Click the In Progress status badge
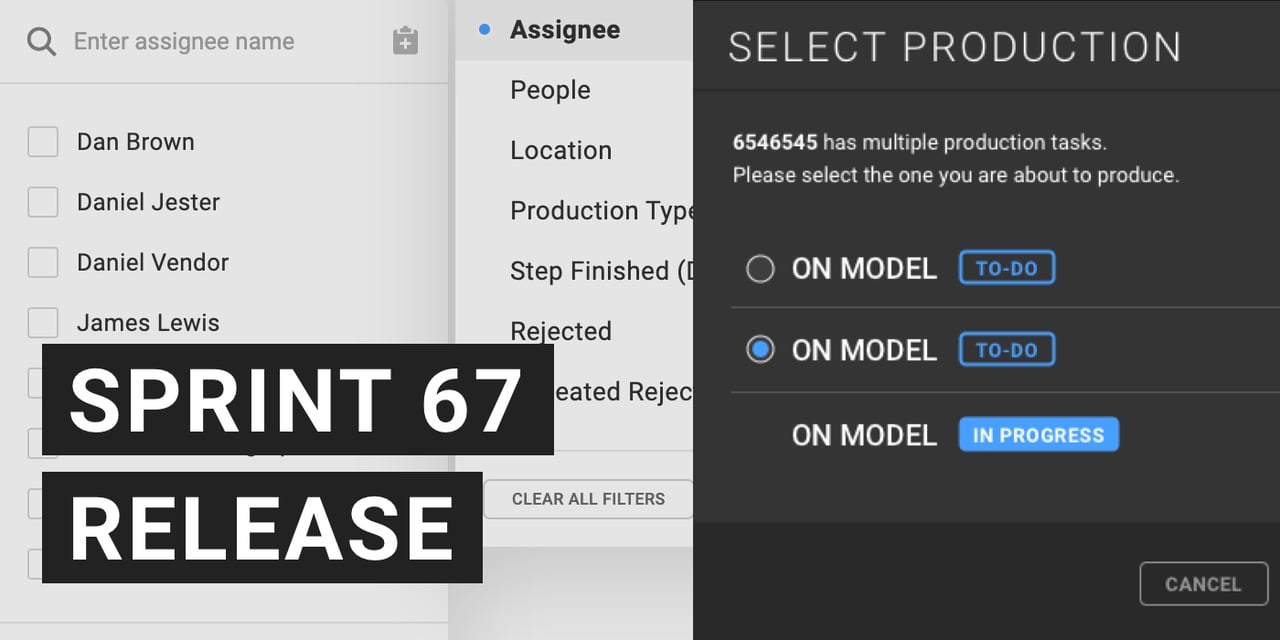Image resolution: width=1280 pixels, height=640 pixels. (1038, 435)
